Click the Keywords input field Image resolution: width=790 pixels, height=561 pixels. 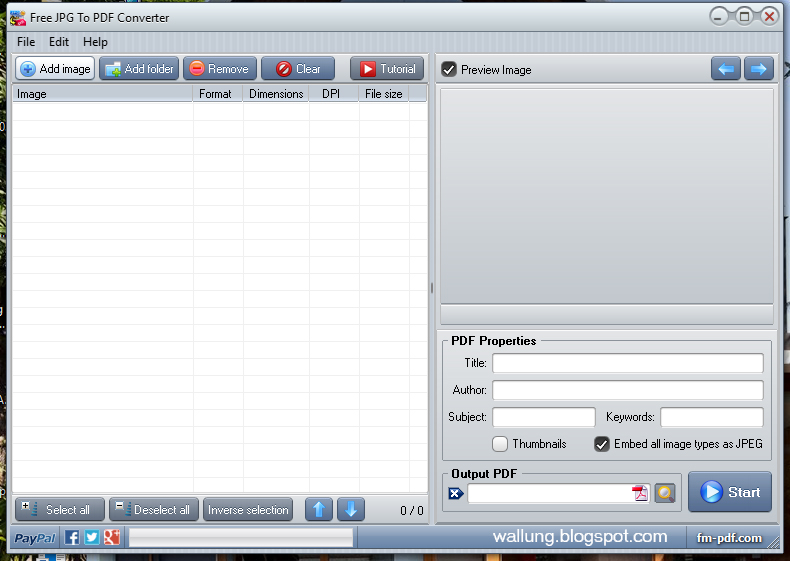(x=712, y=417)
